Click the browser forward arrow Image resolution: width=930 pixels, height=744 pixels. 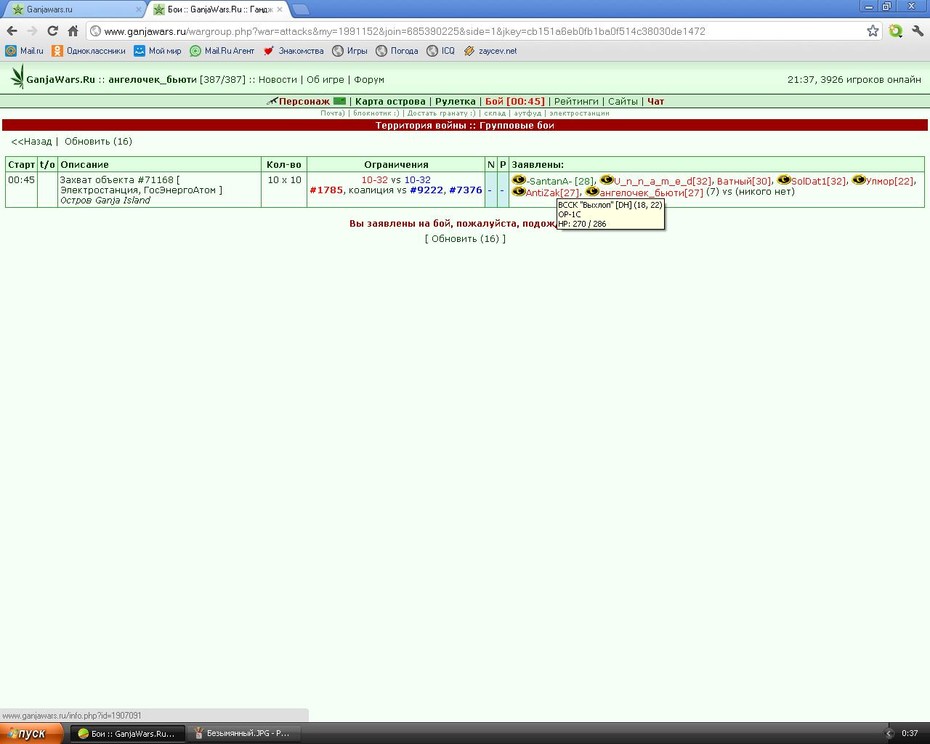click(x=32, y=31)
